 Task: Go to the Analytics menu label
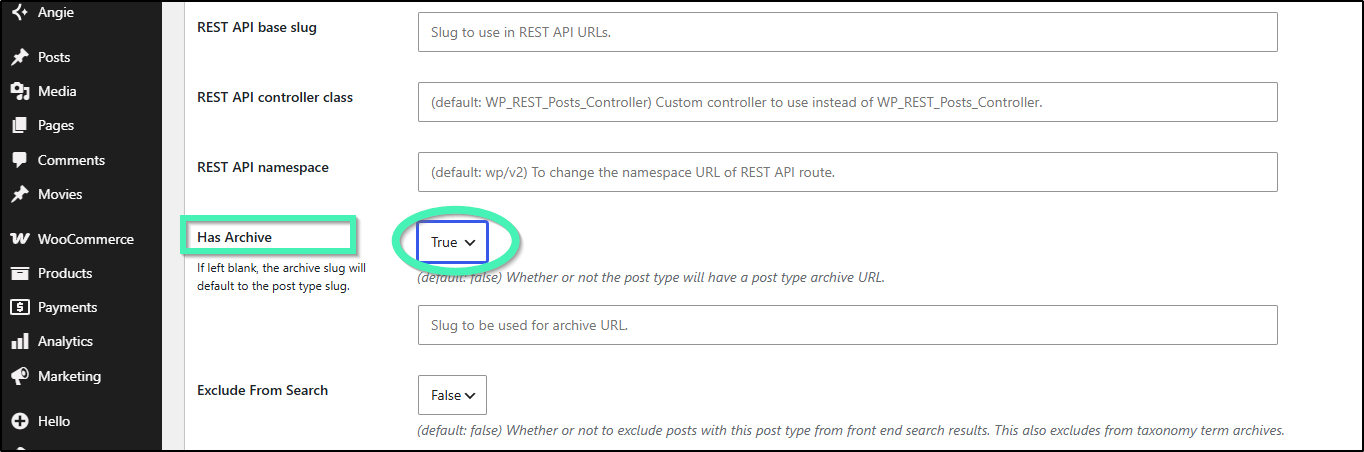(x=65, y=341)
